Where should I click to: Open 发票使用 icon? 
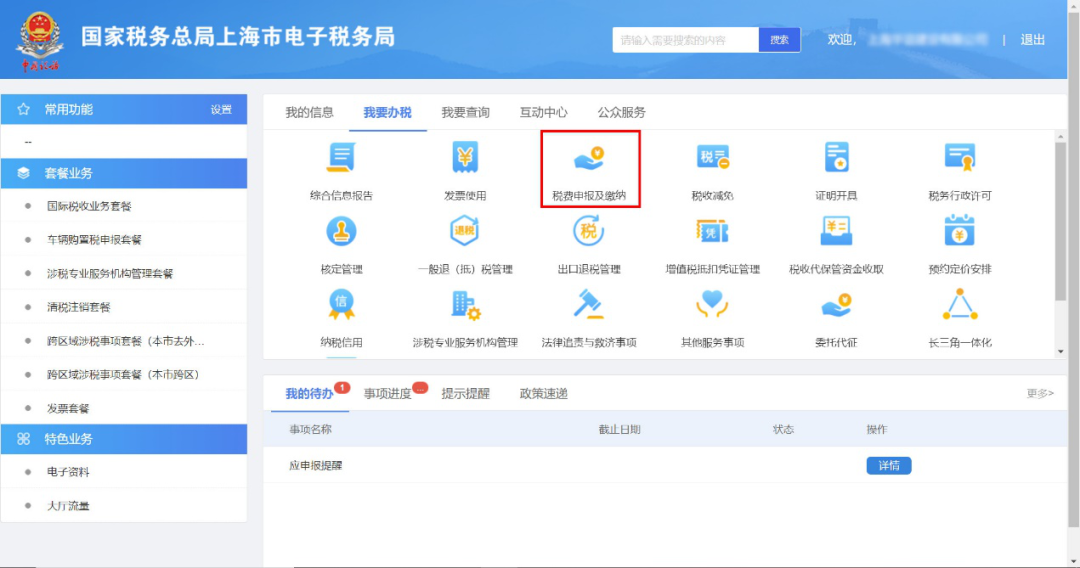(x=465, y=158)
